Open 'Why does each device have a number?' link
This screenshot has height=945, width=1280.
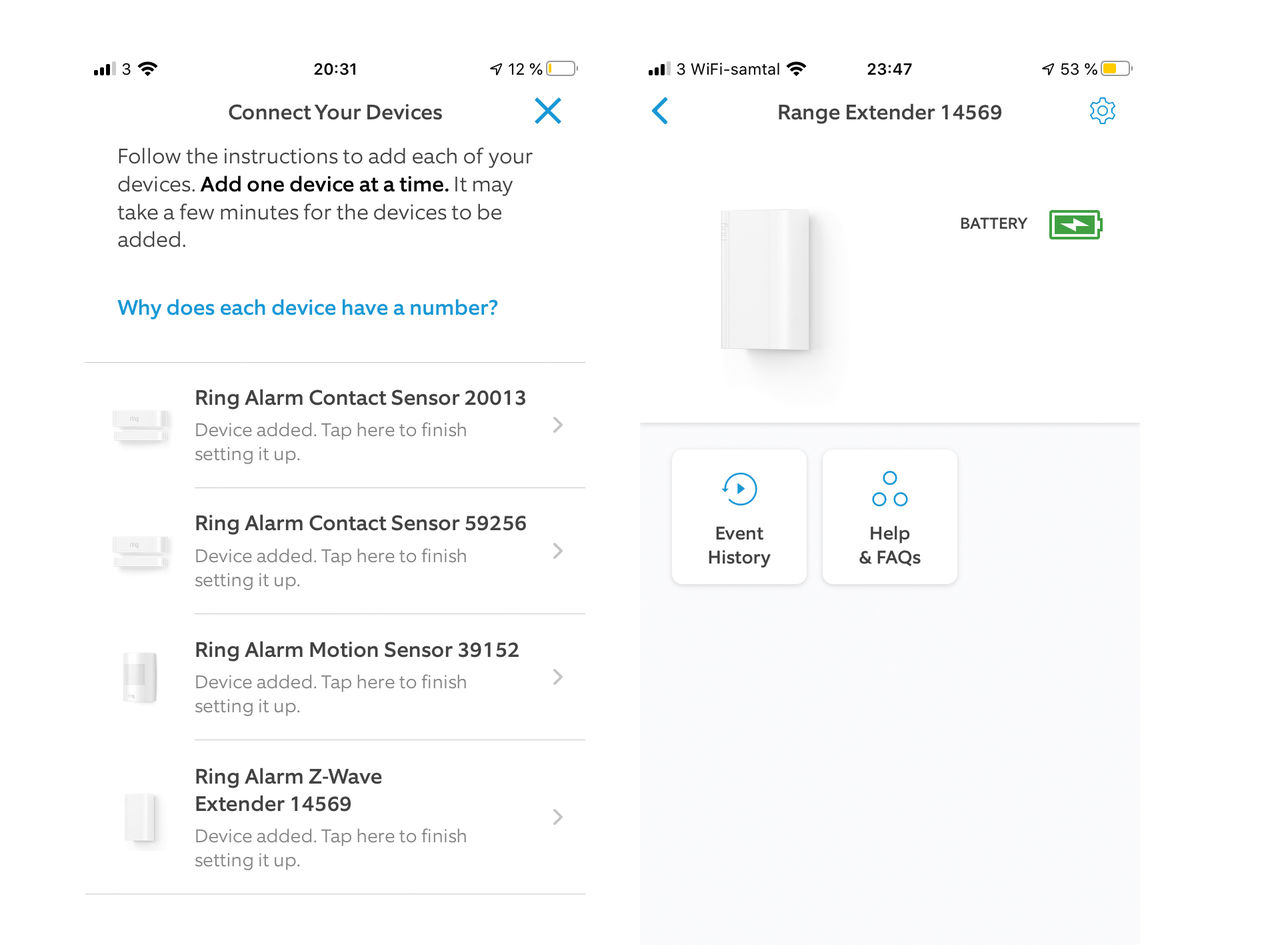[308, 308]
